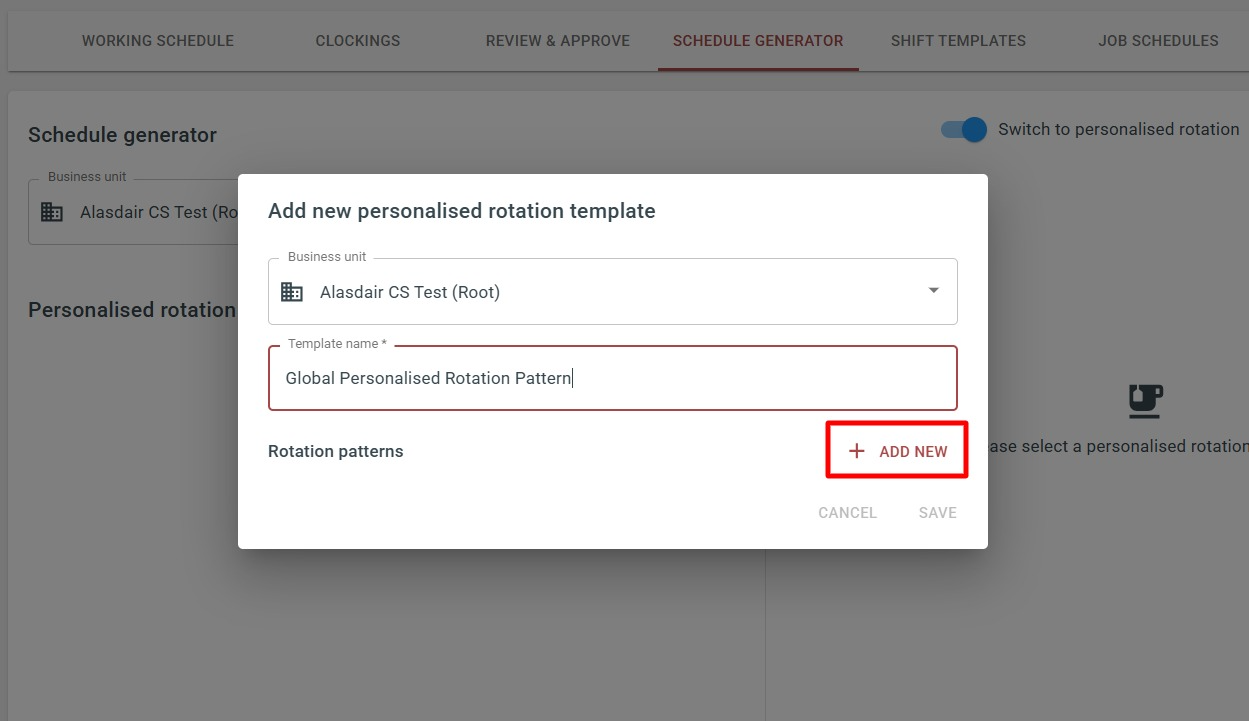This screenshot has height=721, width=1249.
Task: Click the Add new personalised rotation template heading
Action: pyautogui.click(x=462, y=211)
